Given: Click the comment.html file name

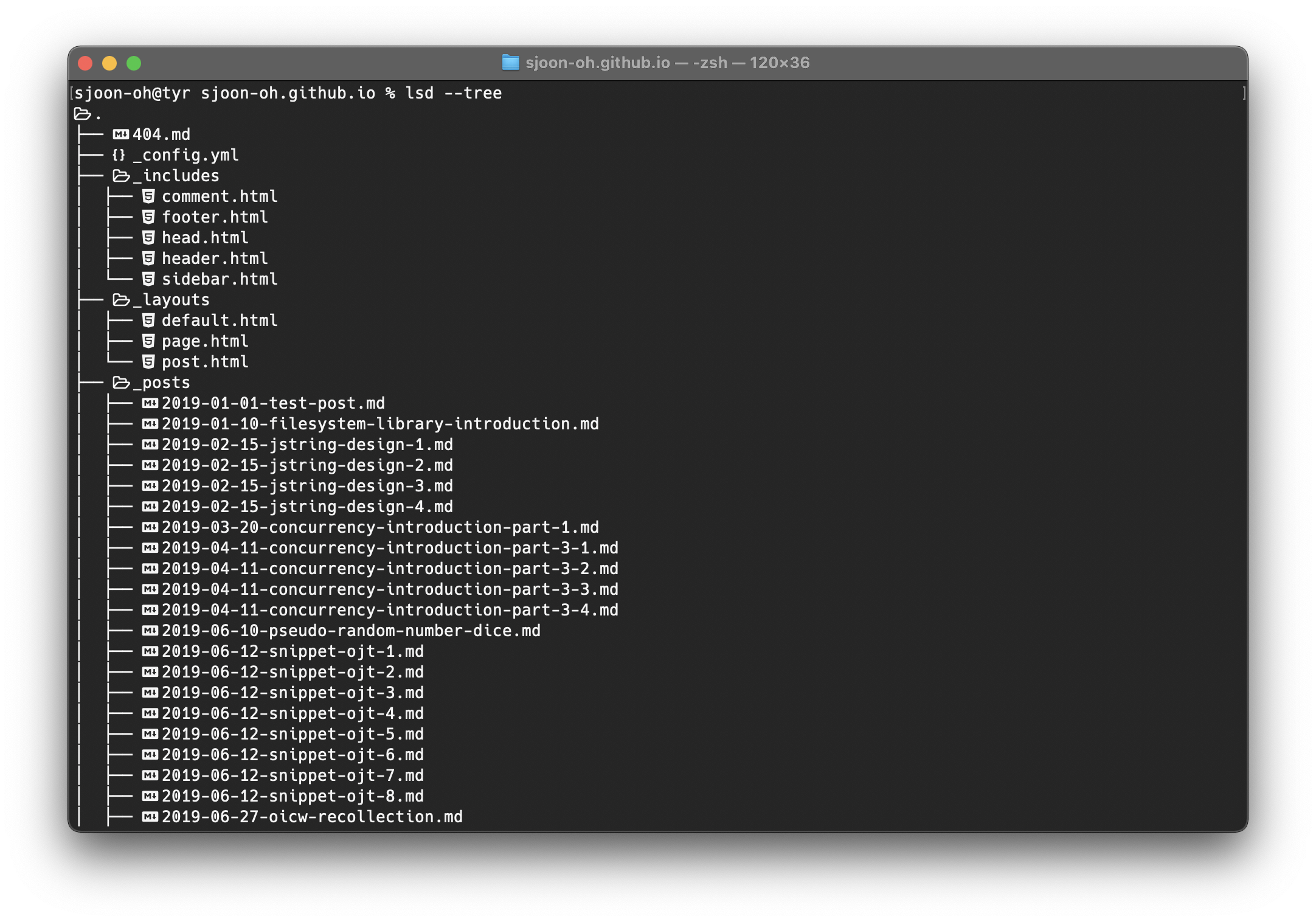Looking at the screenshot, I should (220, 196).
